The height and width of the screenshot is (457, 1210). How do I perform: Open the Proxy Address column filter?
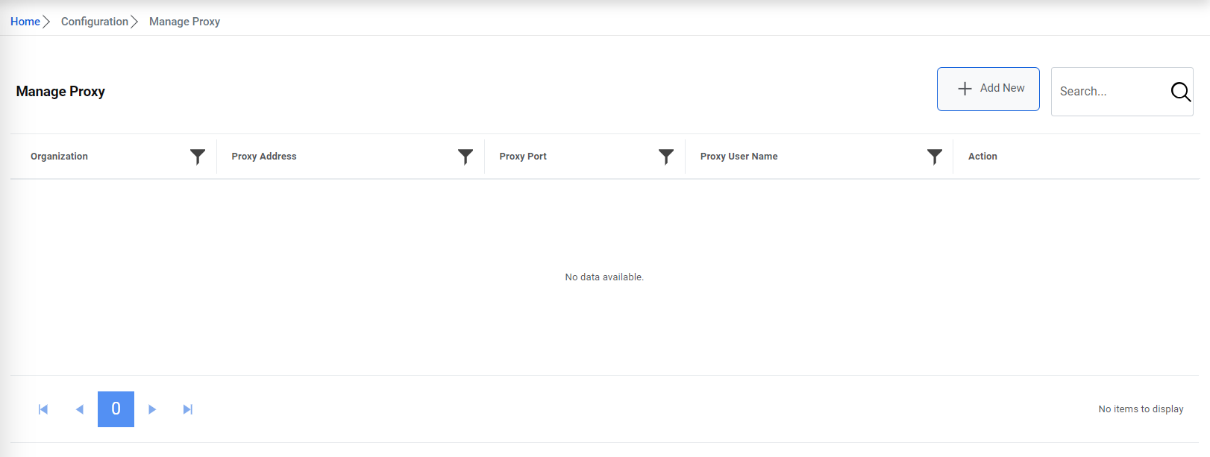coord(465,156)
